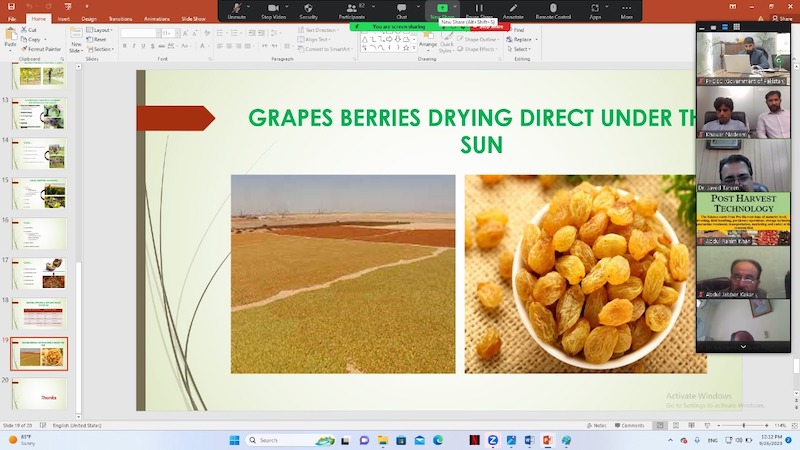The image size is (800, 450).
Task: Open the Slide Show ribbon tab
Action: click(193, 18)
